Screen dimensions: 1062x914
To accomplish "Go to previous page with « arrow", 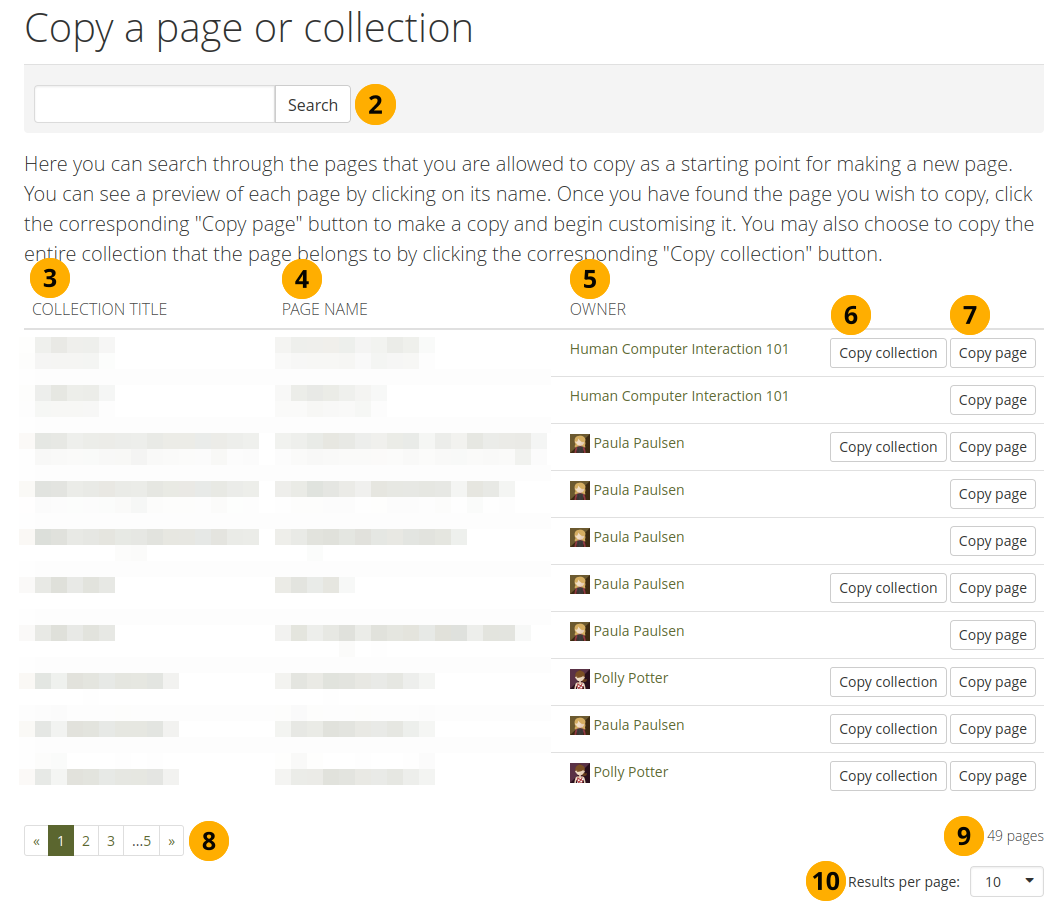I will click(37, 842).
